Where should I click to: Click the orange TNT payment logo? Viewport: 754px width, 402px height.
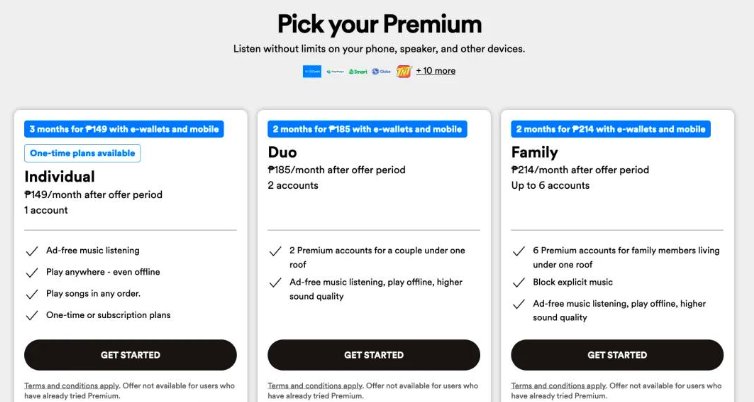[404, 71]
